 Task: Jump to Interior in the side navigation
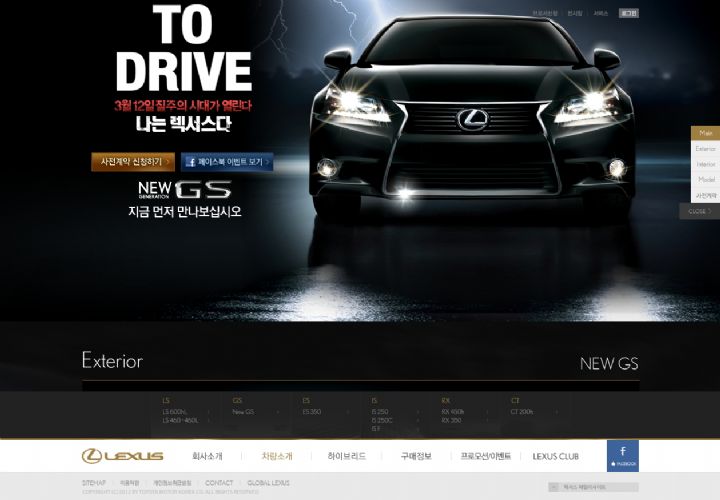[x=705, y=164]
